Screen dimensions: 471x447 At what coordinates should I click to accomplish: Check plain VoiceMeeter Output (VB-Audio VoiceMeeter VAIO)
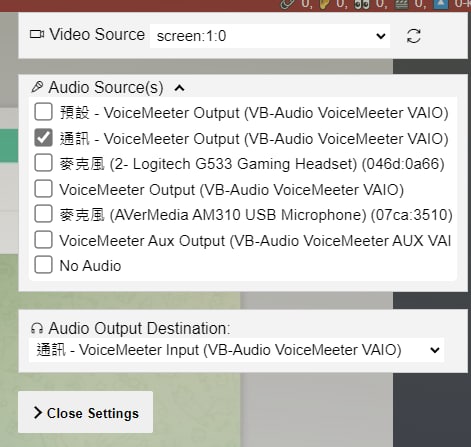[43, 189]
